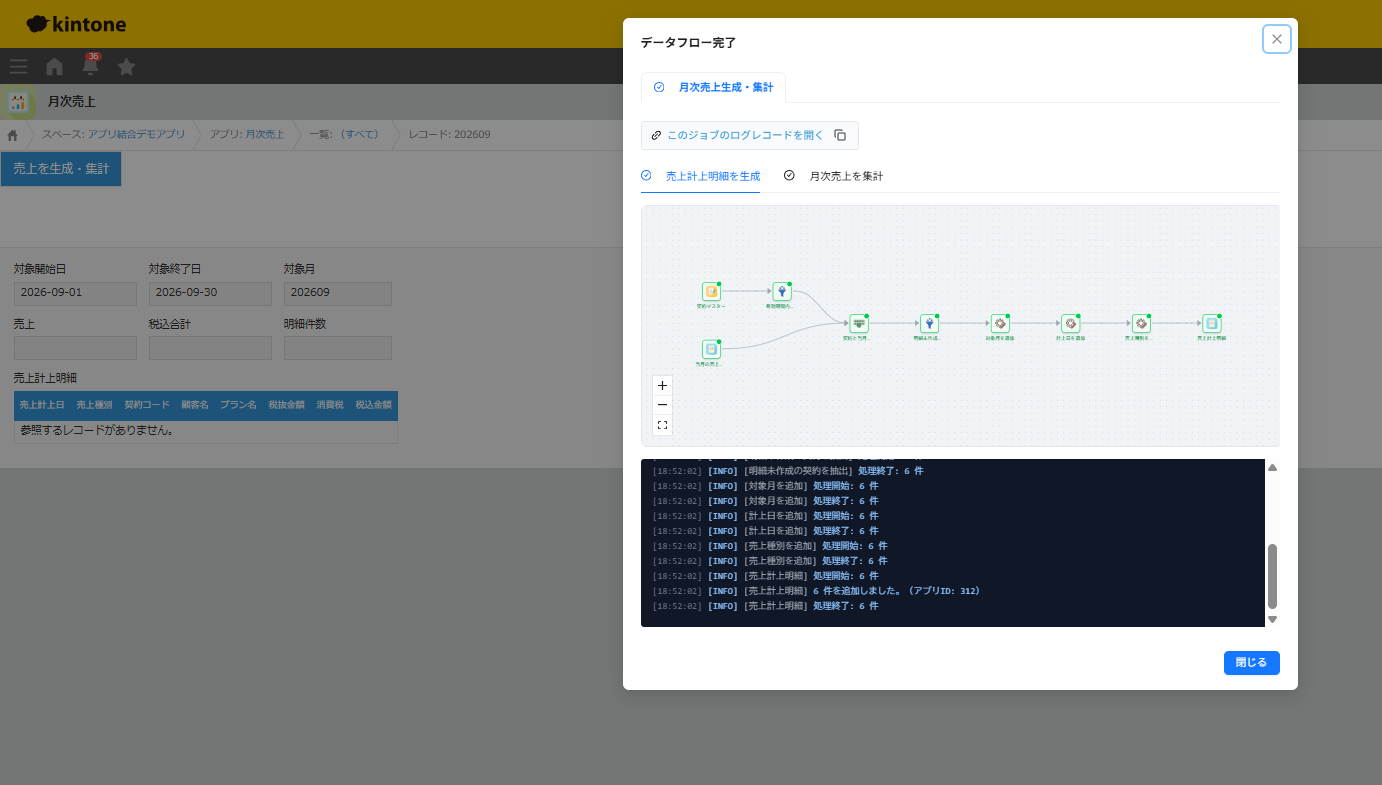Select the 売上計上明細を生成 step tab
The width and height of the screenshot is (1382, 785).
click(700, 175)
